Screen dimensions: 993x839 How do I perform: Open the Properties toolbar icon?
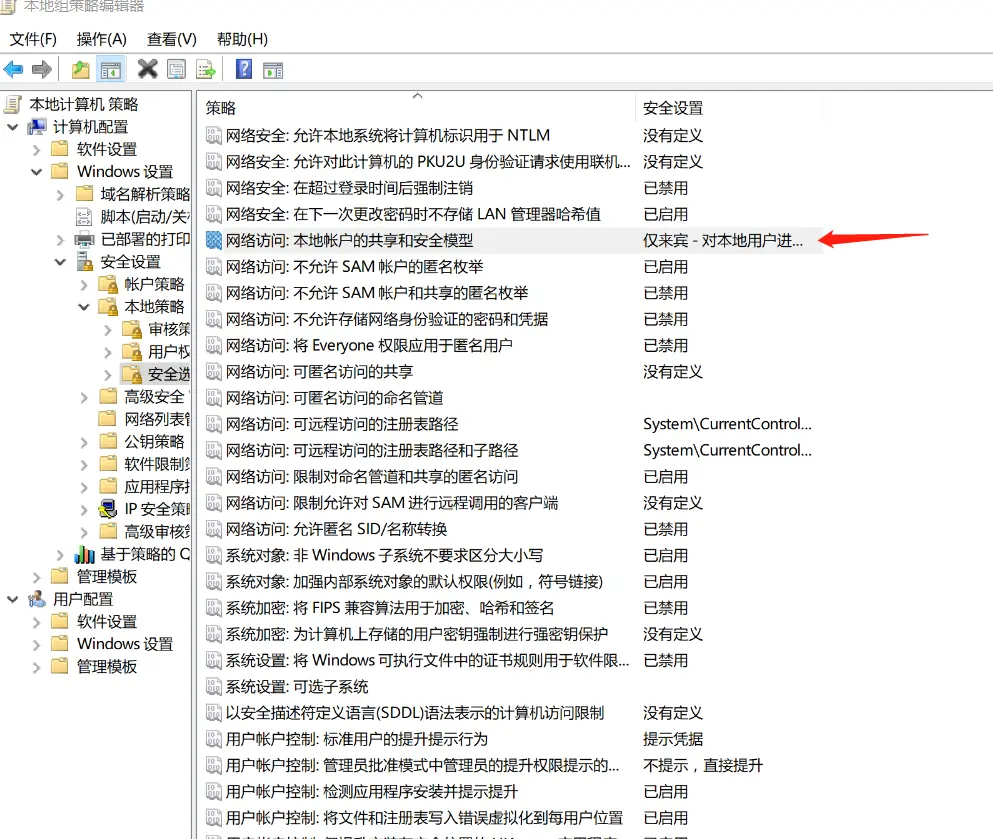(x=177, y=69)
